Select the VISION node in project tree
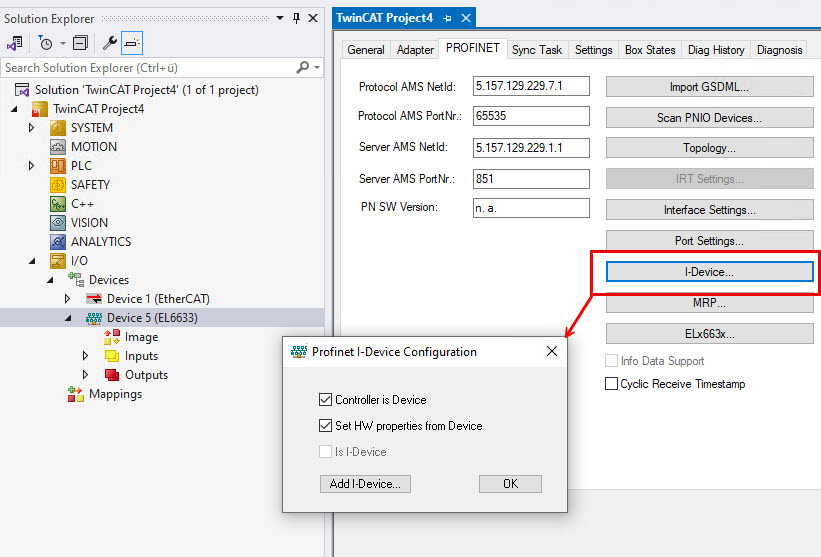821x557 pixels. pyautogui.click(x=89, y=223)
